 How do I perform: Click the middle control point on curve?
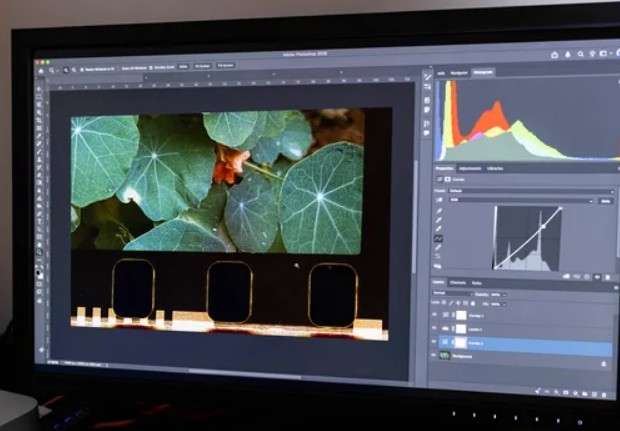coord(543,227)
